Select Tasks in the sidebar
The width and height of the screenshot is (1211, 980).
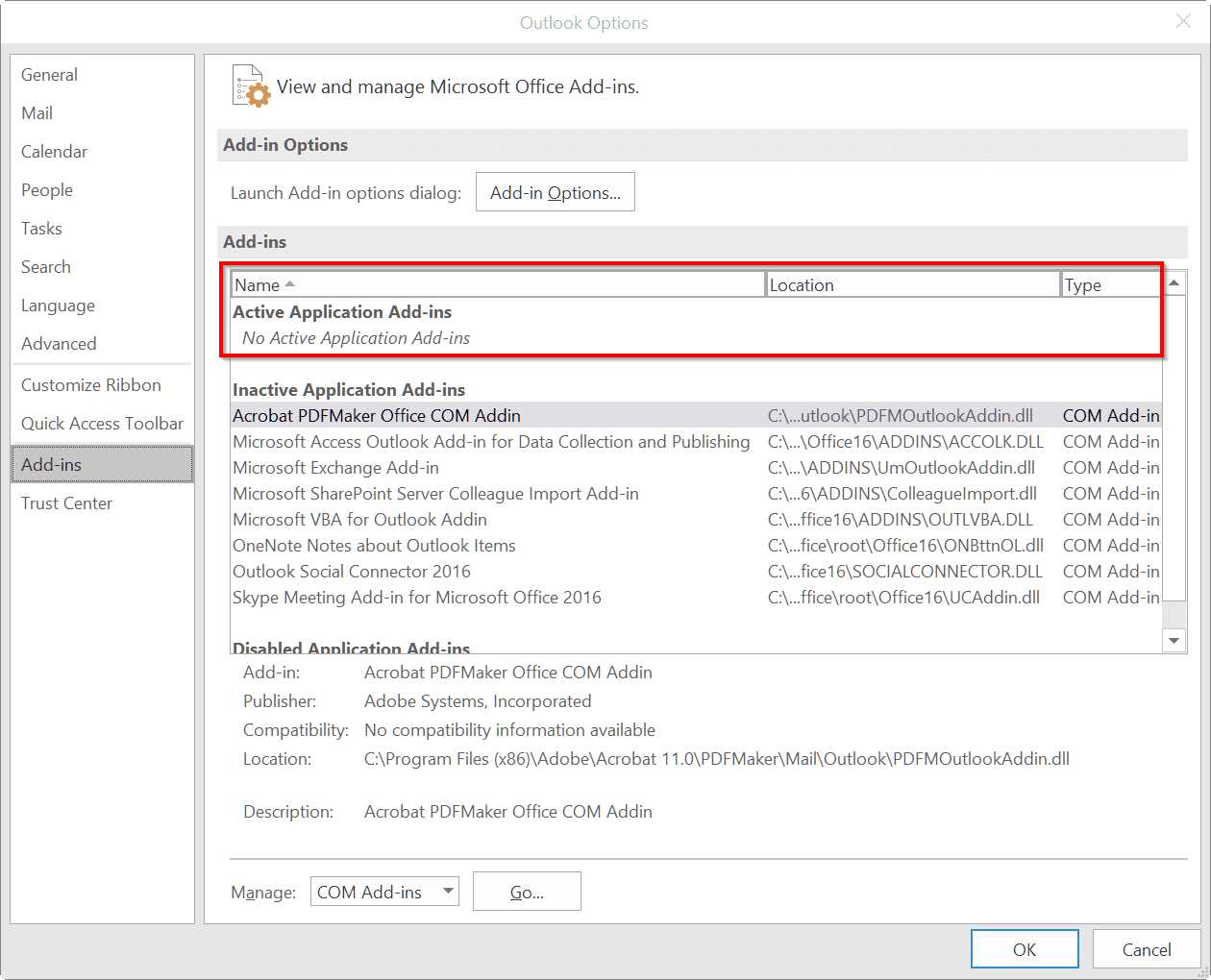pos(102,229)
